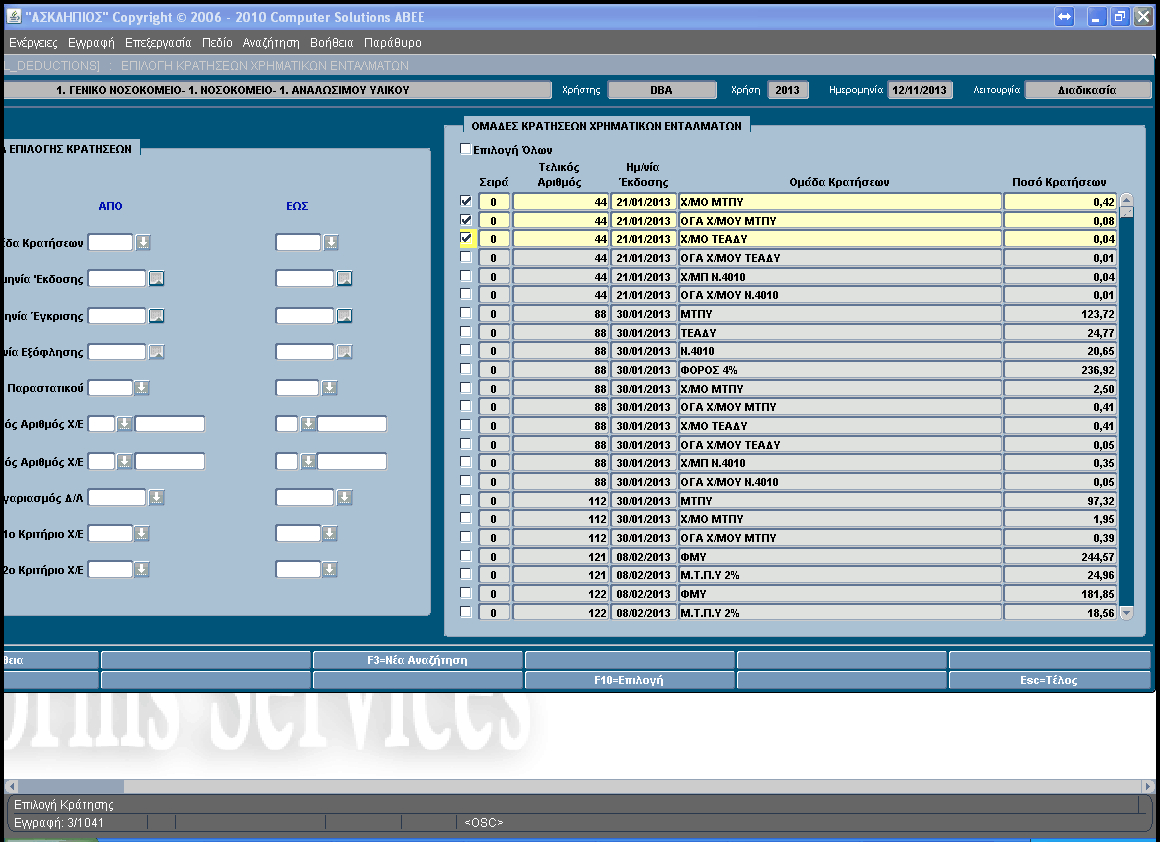Check the ΦΟΡΟΣ 4% row checkbox
This screenshot has height=842, width=1160.
pyautogui.click(x=465, y=369)
